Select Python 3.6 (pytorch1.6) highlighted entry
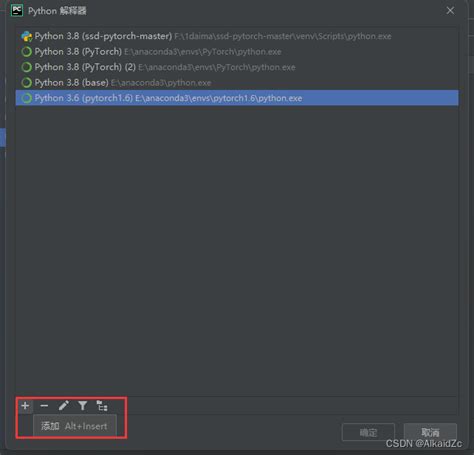This screenshot has width=474, height=455. point(237,98)
